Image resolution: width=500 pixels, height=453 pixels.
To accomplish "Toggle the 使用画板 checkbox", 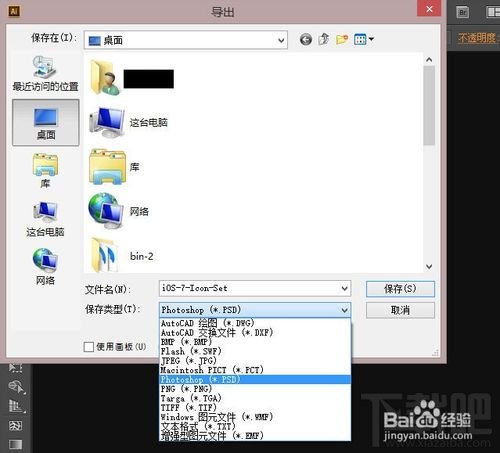I will tap(89, 347).
